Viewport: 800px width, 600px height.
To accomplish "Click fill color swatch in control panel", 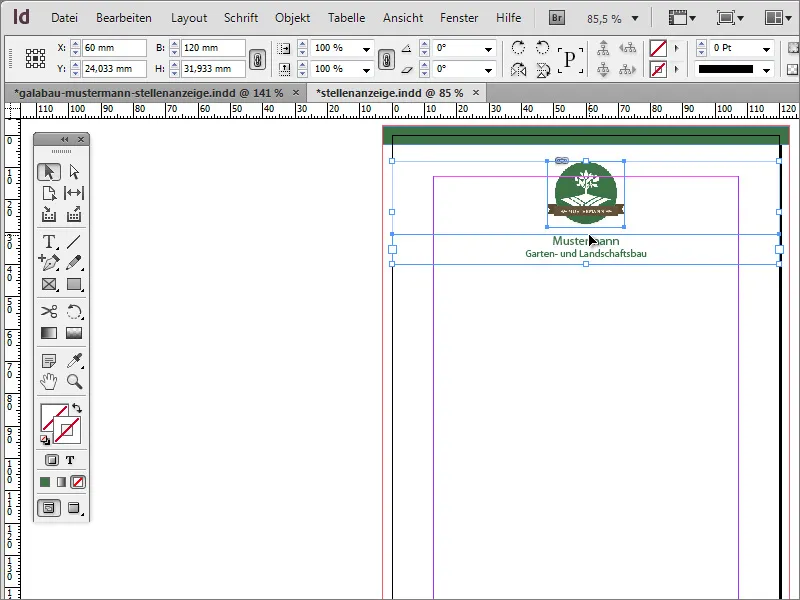I will 658,48.
